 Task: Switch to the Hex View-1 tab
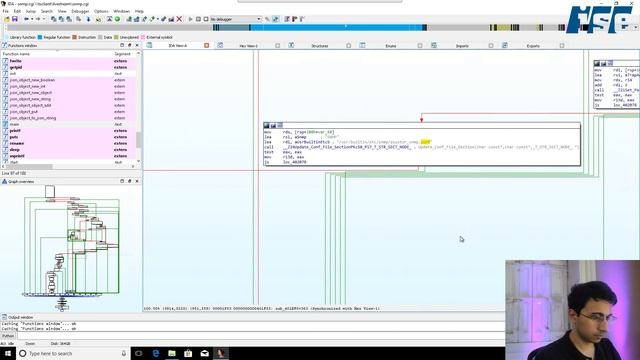point(249,46)
